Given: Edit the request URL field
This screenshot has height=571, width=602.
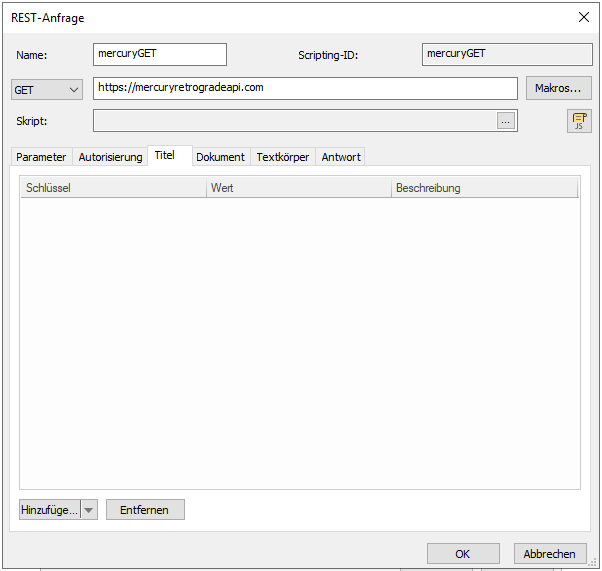Looking at the screenshot, I should click(x=305, y=88).
